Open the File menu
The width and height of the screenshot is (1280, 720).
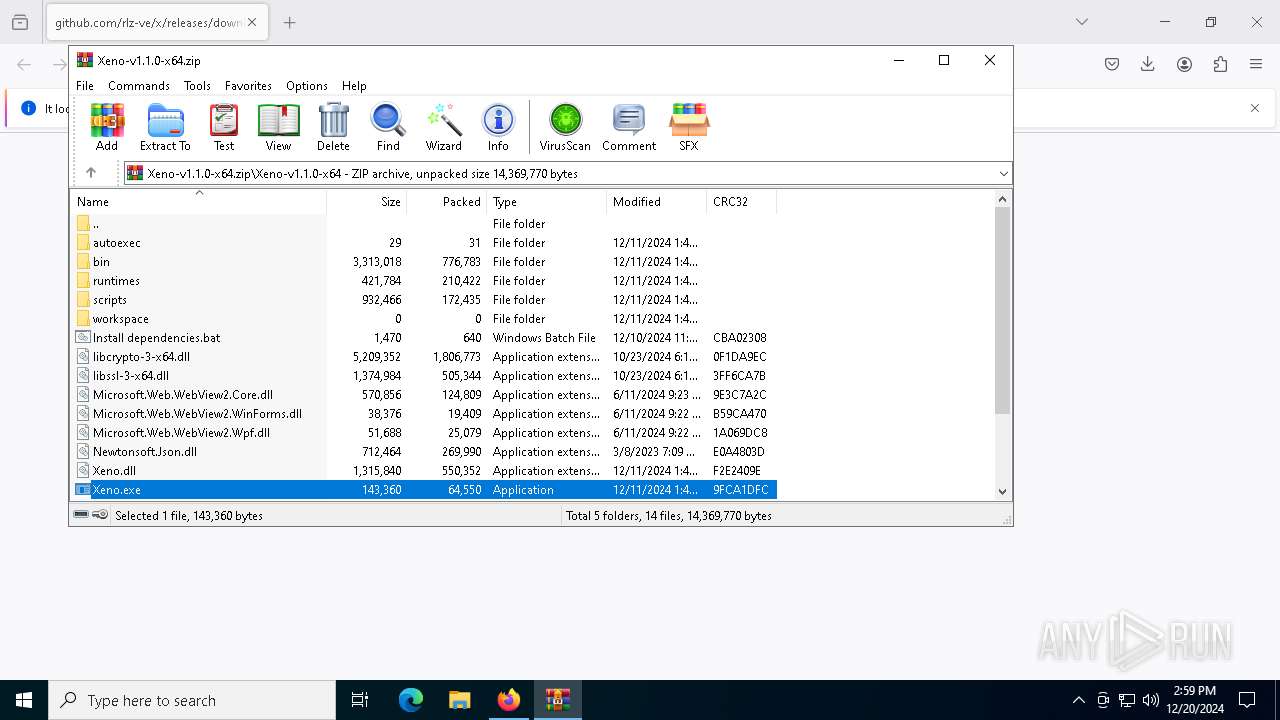tap(85, 86)
